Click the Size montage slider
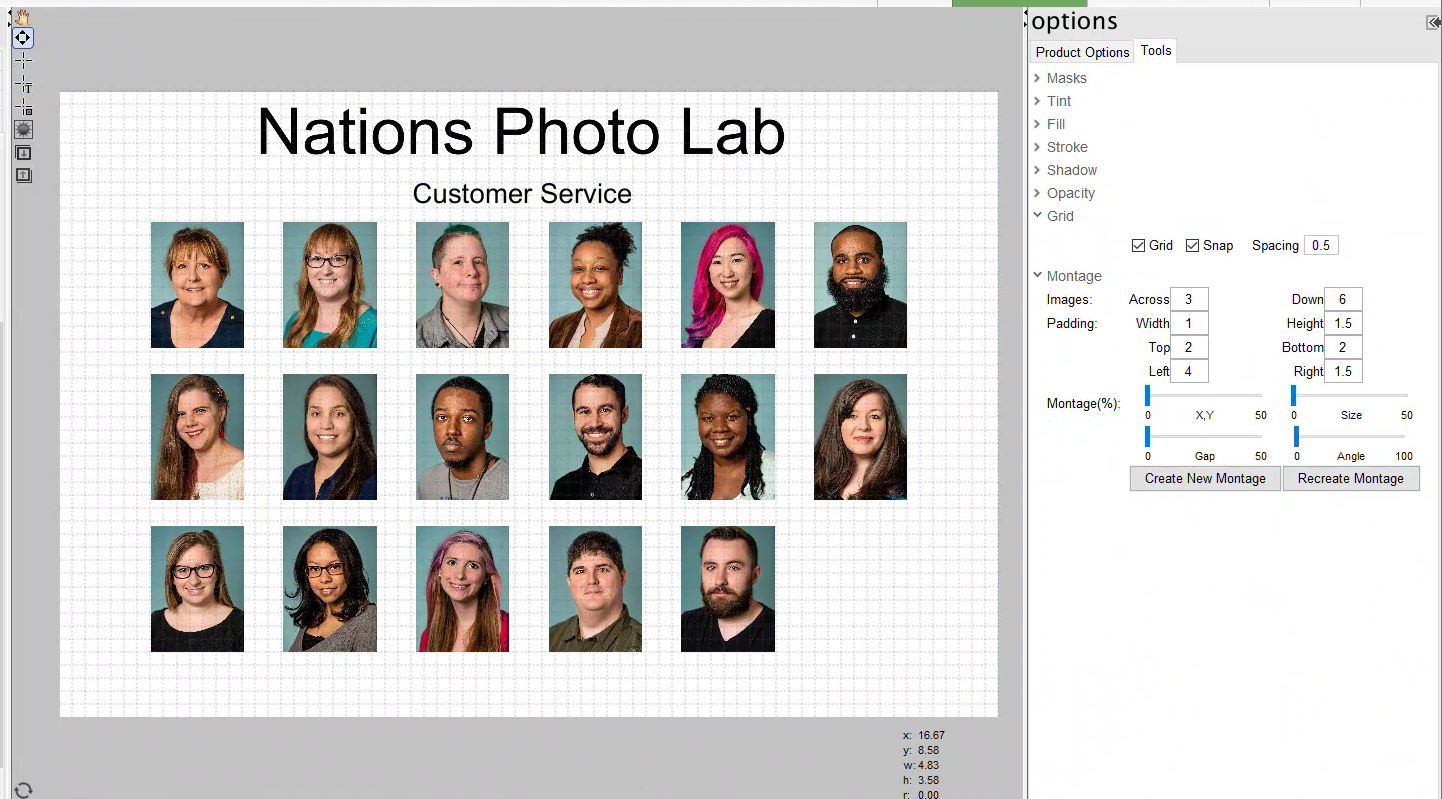 (1350, 397)
